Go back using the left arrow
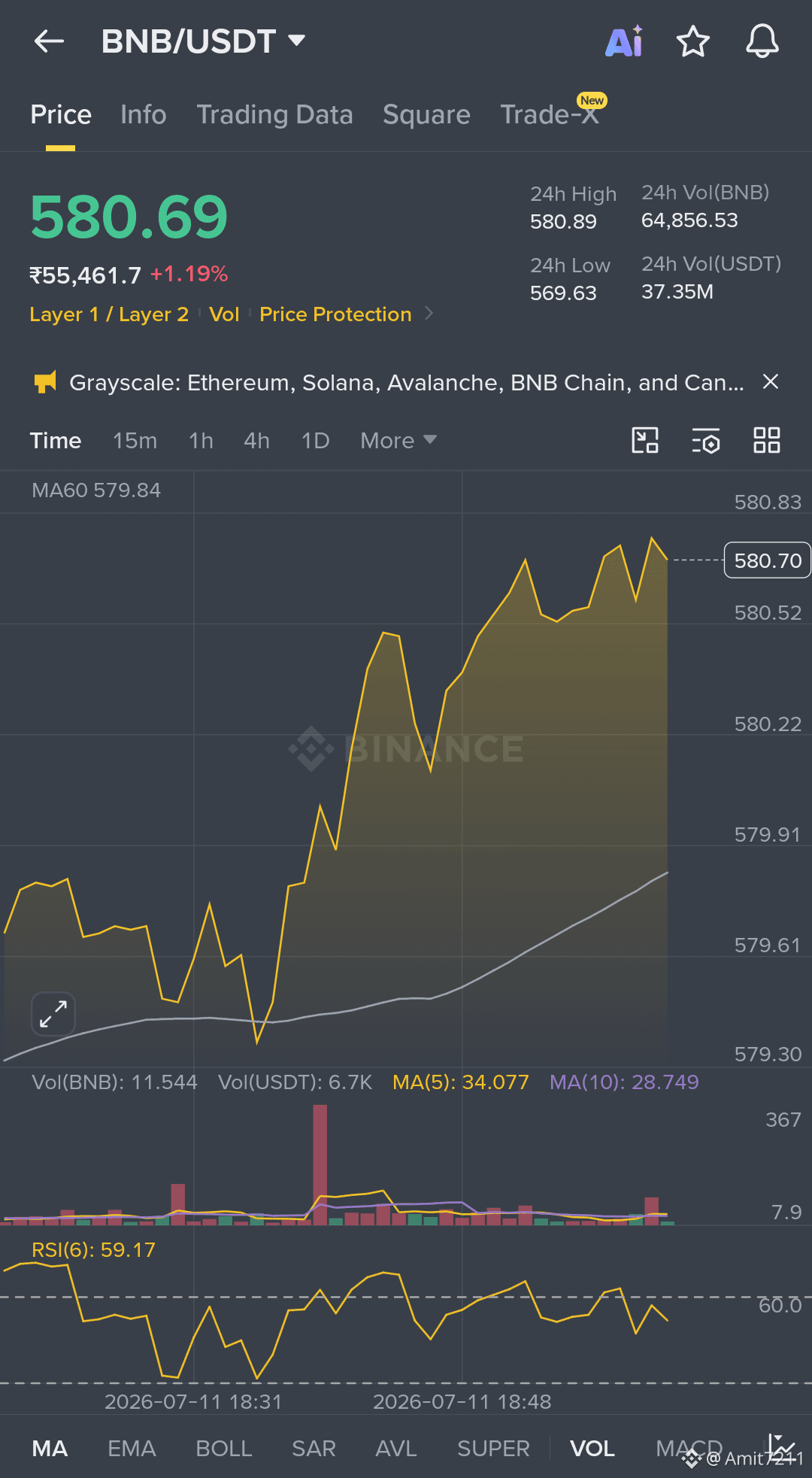The image size is (812, 1478). pos(50,41)
